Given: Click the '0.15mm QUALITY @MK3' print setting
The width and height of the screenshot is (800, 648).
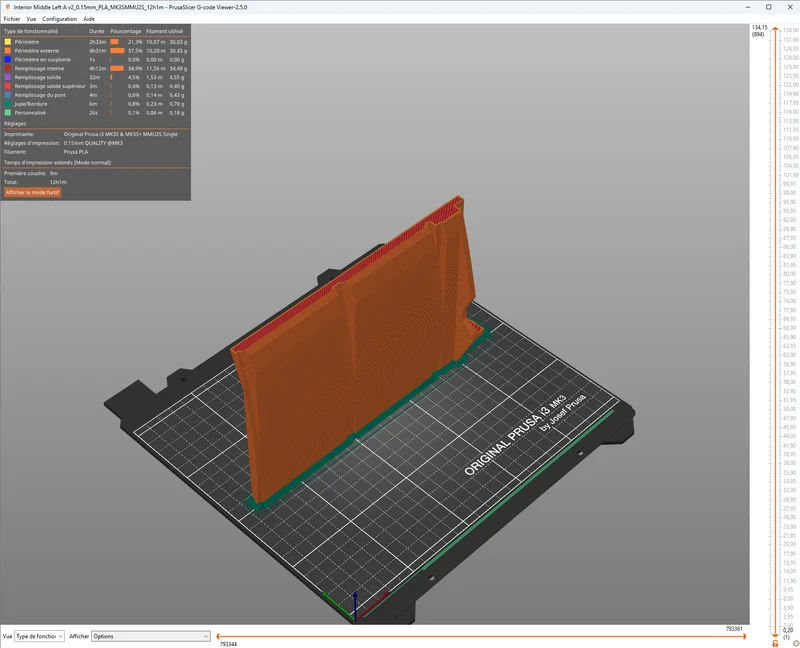Looking at the screenshot, I should [93, 143].
